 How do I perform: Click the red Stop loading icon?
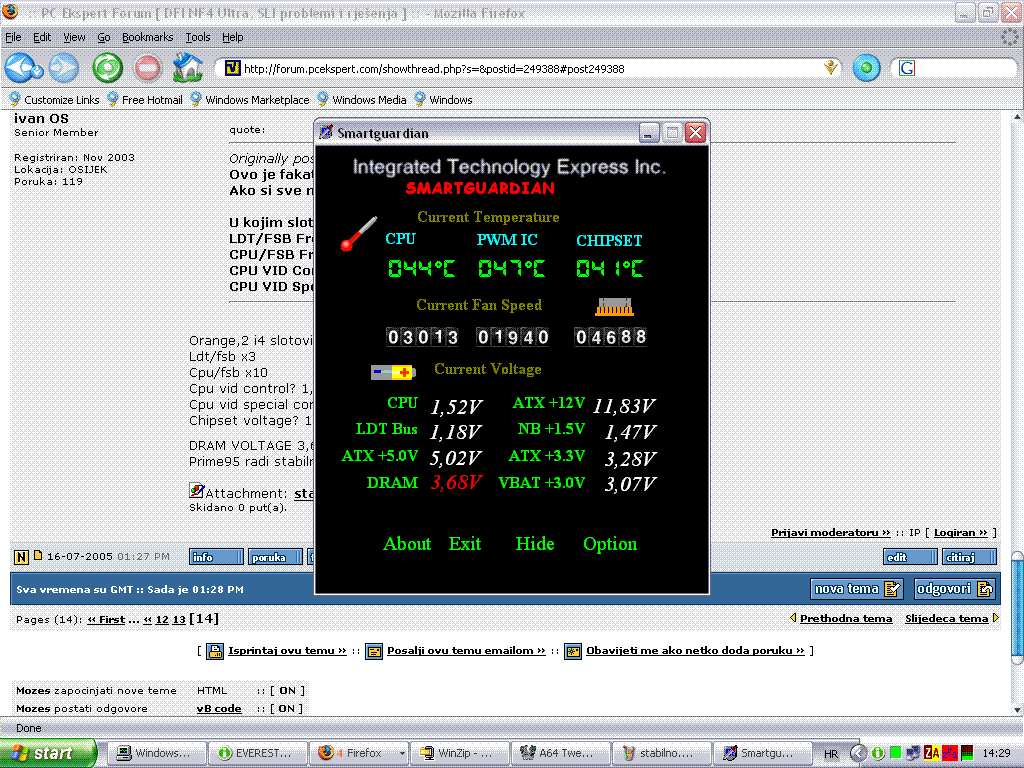(148, 68)
